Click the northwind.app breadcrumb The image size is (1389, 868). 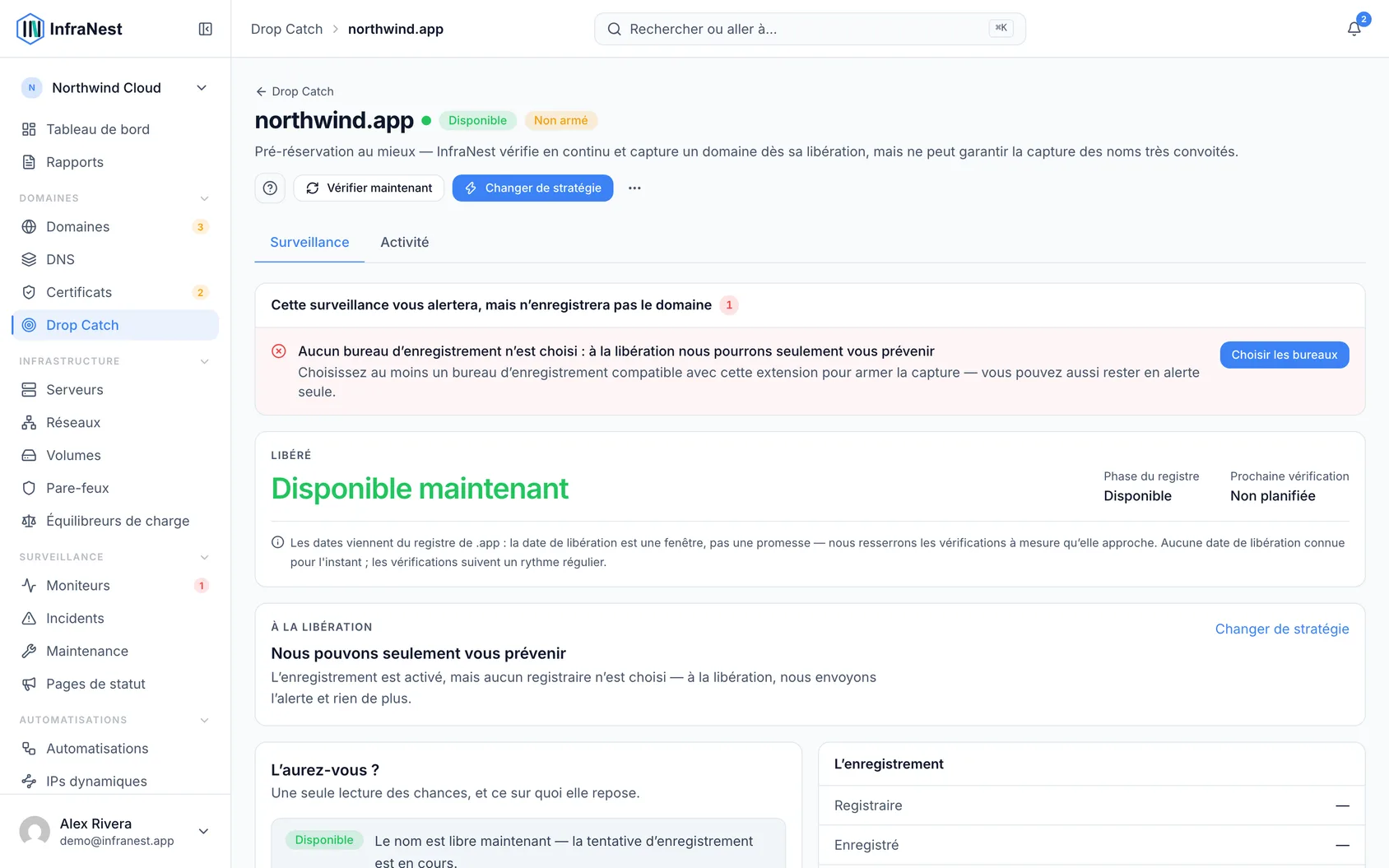pos(396,29)
